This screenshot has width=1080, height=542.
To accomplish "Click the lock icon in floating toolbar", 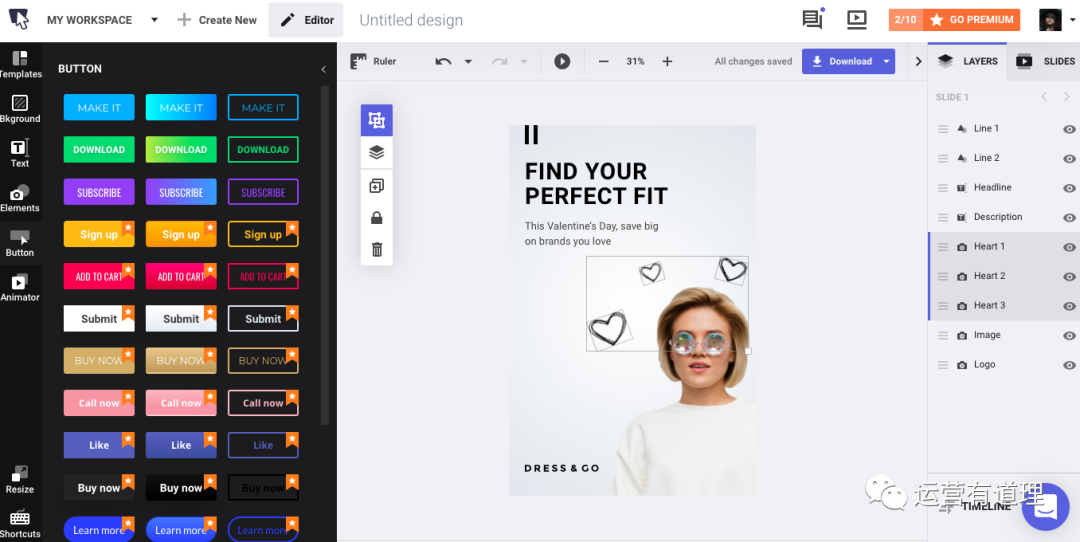I will [377, 218].
